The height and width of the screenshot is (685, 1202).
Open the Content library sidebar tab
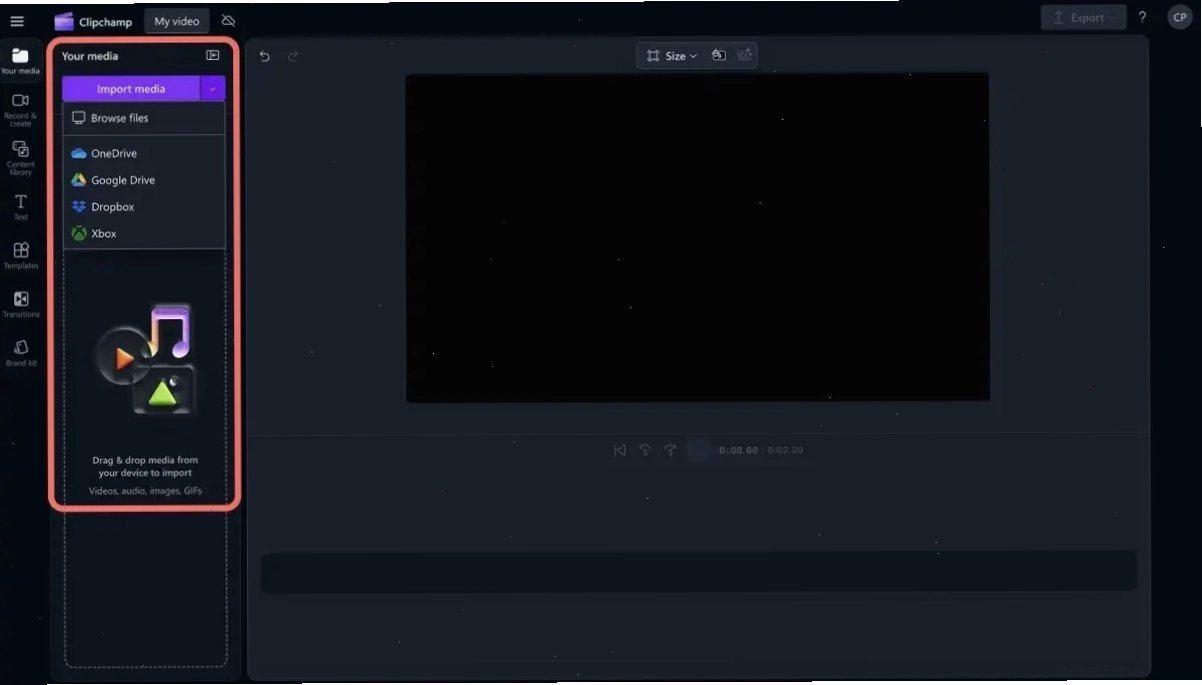point(20,158)
